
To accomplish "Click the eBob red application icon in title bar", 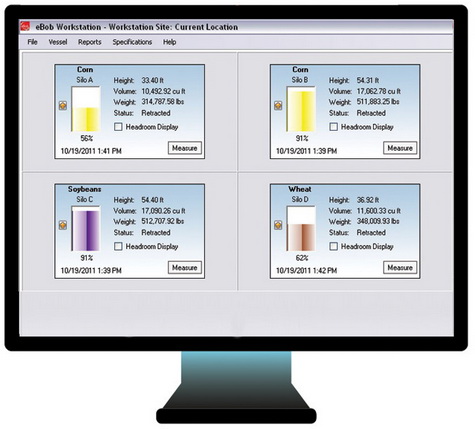I will coord(25,27).
